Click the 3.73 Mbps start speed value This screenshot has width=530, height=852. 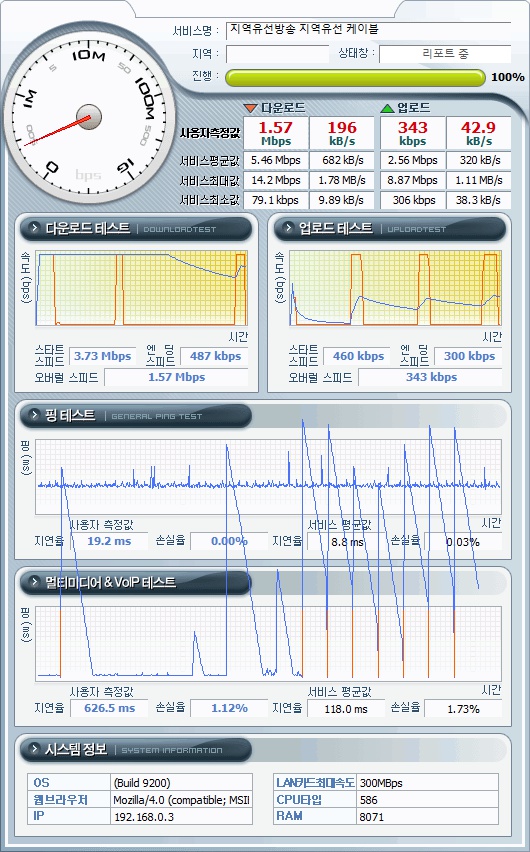102,356
